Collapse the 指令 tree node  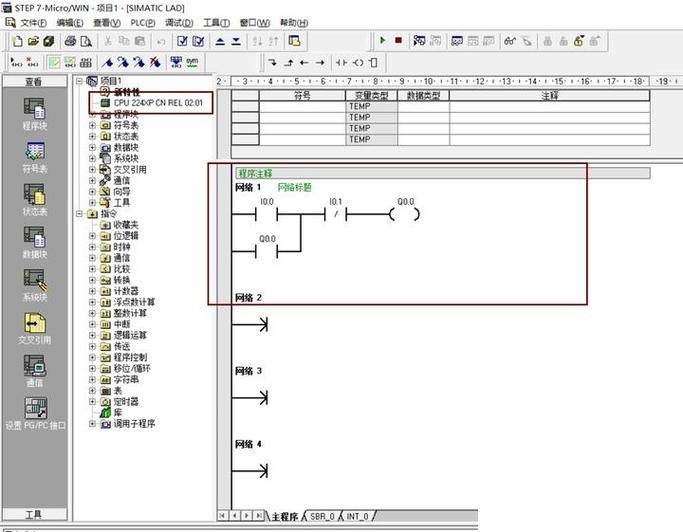(79, 213)
